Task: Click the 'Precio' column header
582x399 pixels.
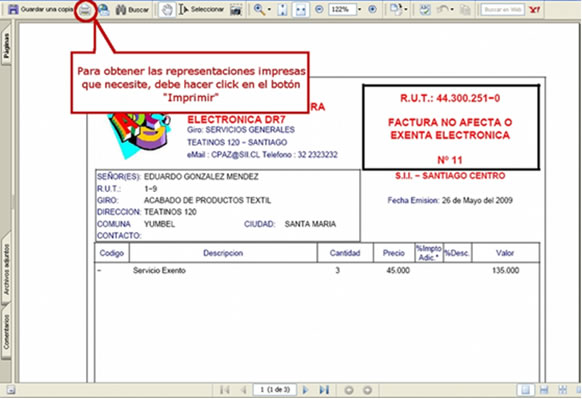Action: coord(394,253)
